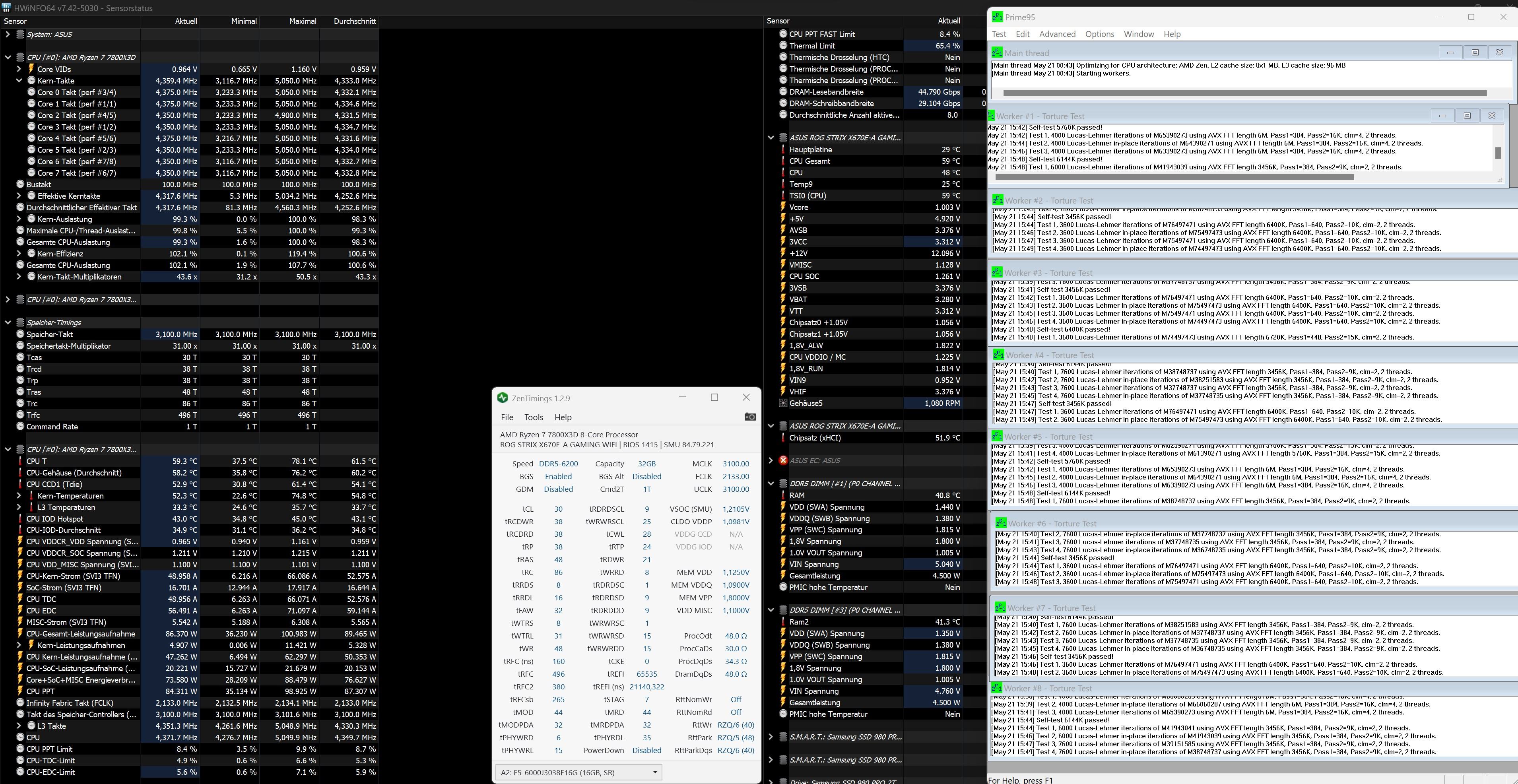1518x784 pixels.
Task: Open the Prime95 Advanced menu
Action: (x=1057, y=34)
